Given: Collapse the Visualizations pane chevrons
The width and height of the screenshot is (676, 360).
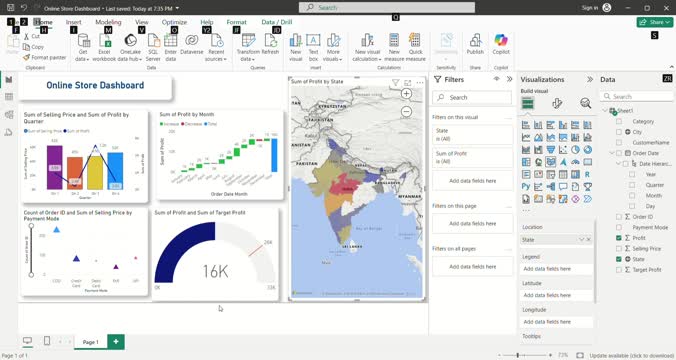Looking at the screenshot, I should pyautogui.click(x=590, y=79).
